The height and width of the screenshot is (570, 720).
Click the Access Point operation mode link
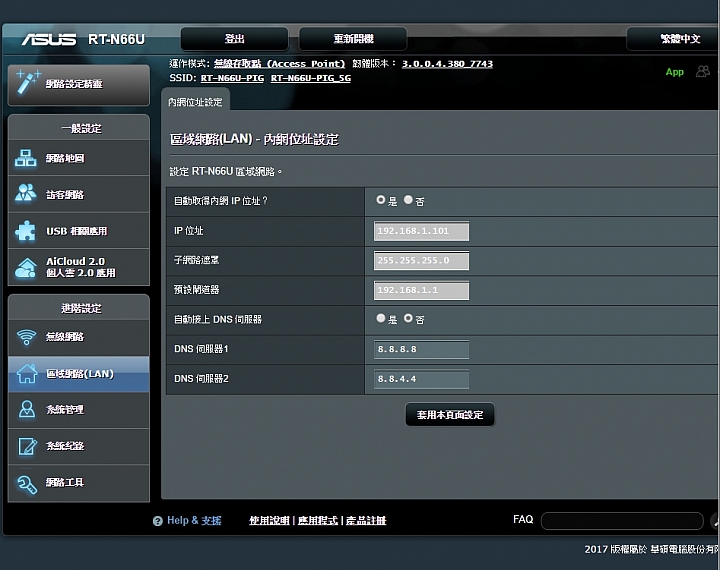279,64
